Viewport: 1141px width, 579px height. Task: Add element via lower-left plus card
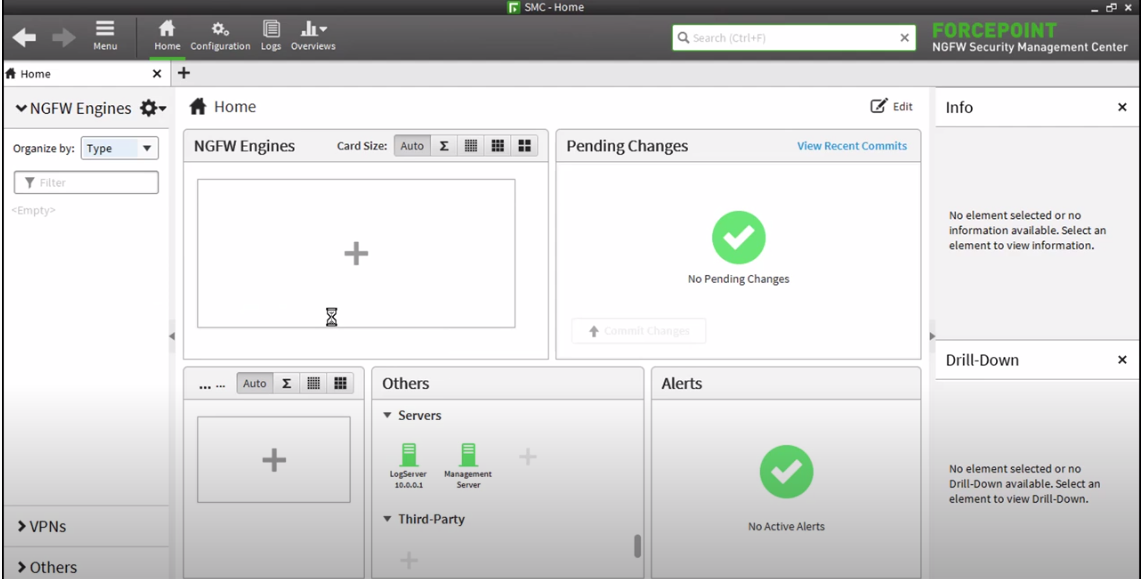[274, 460]
